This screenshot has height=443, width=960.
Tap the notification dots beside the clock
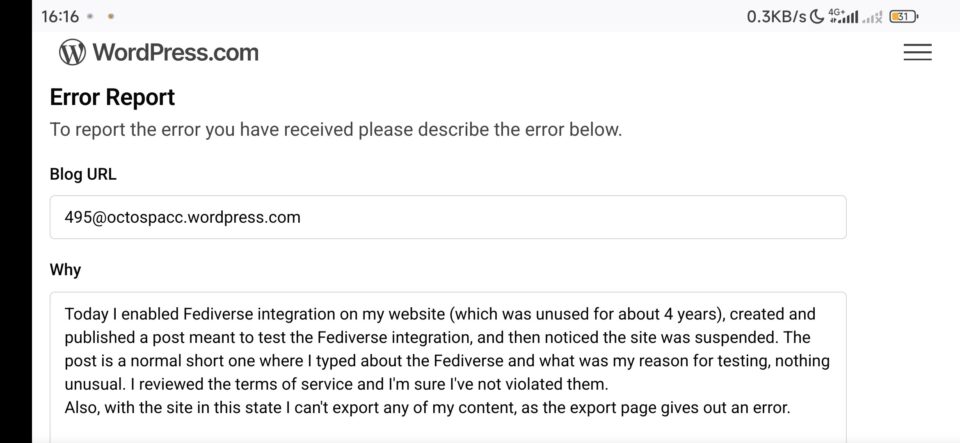click(x=100, y=17)
